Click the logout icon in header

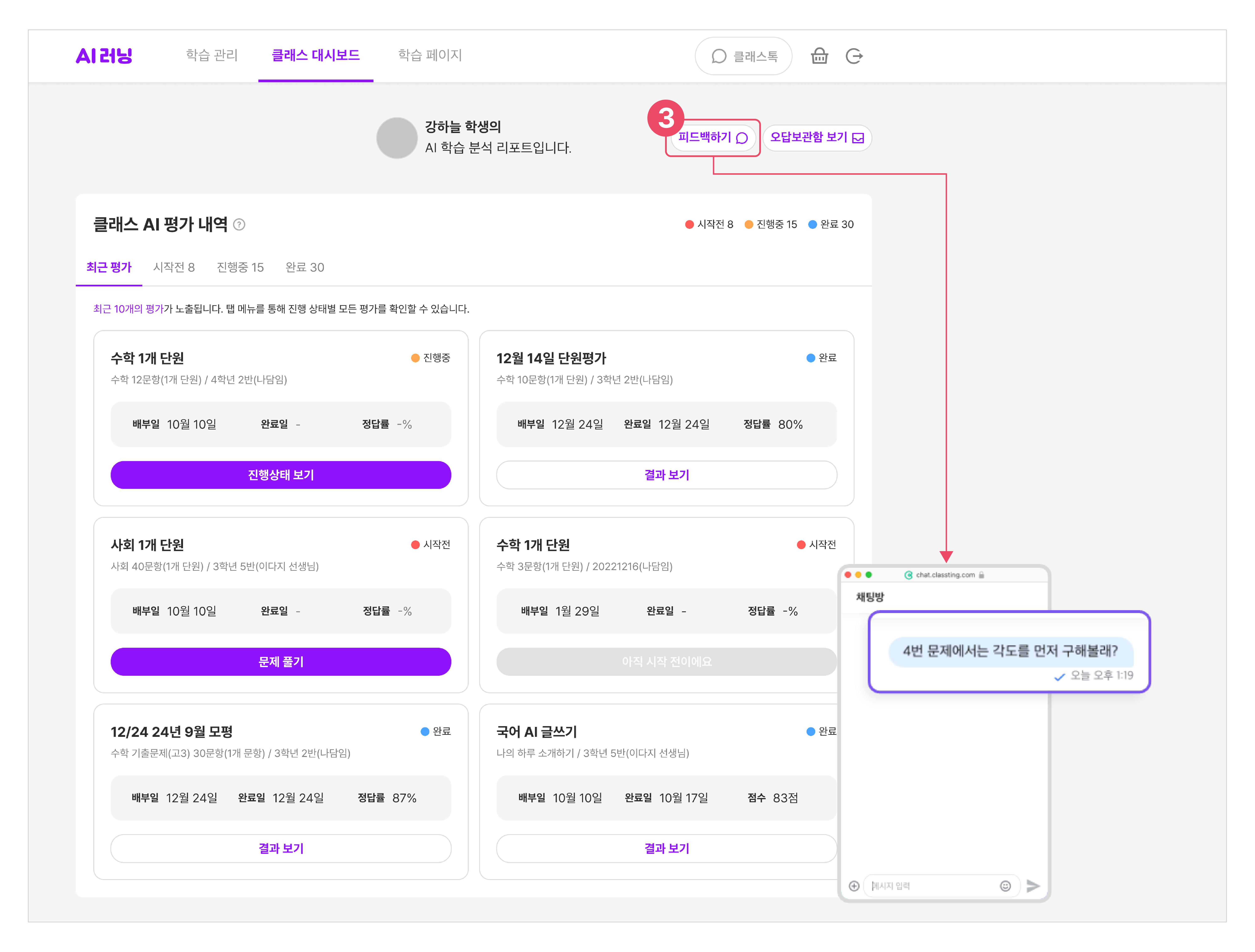[x=855, y=56]
